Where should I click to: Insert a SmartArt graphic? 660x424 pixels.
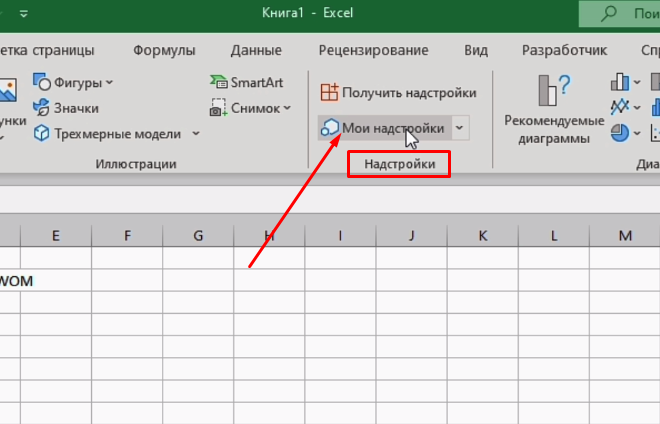247,83
